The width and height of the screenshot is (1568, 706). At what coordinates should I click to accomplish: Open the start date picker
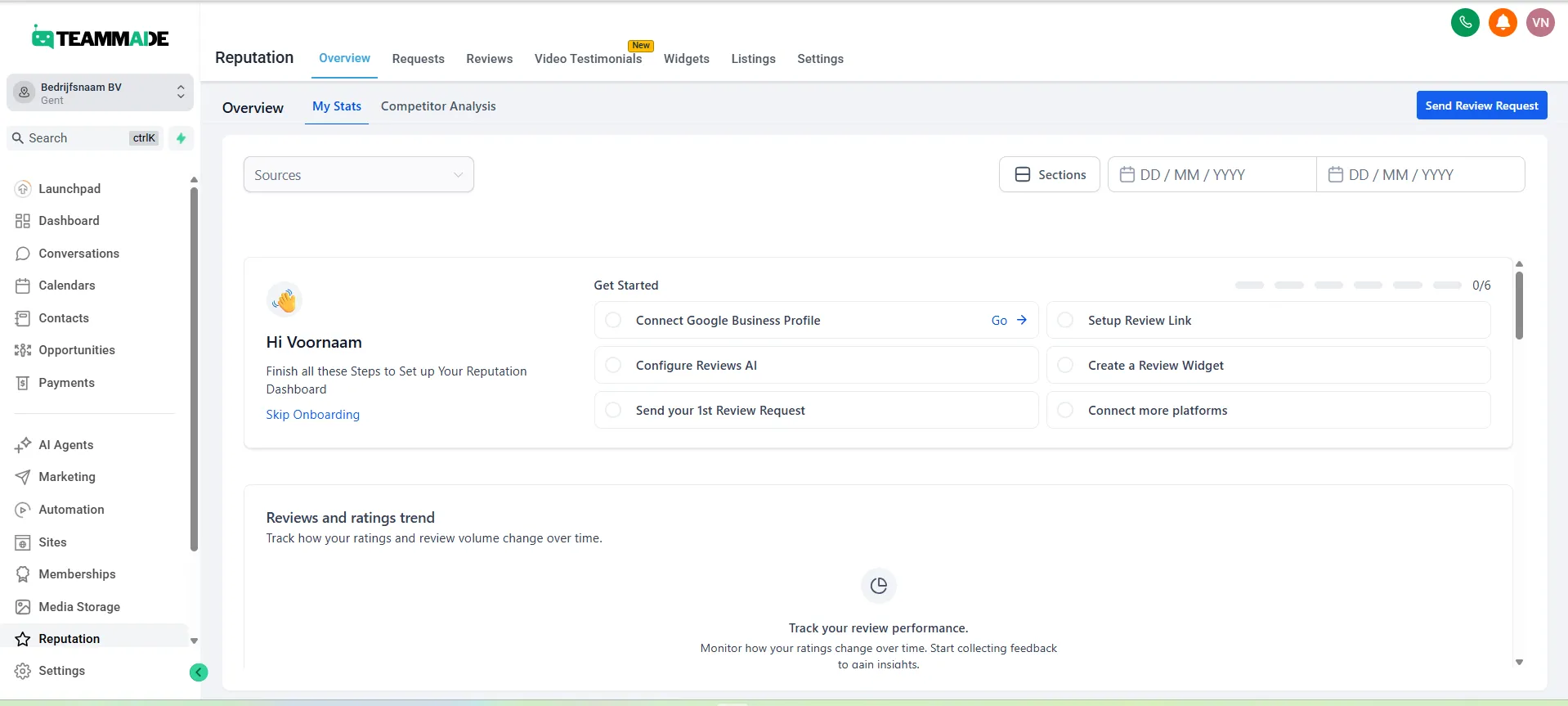click(x=1212, y=174)
